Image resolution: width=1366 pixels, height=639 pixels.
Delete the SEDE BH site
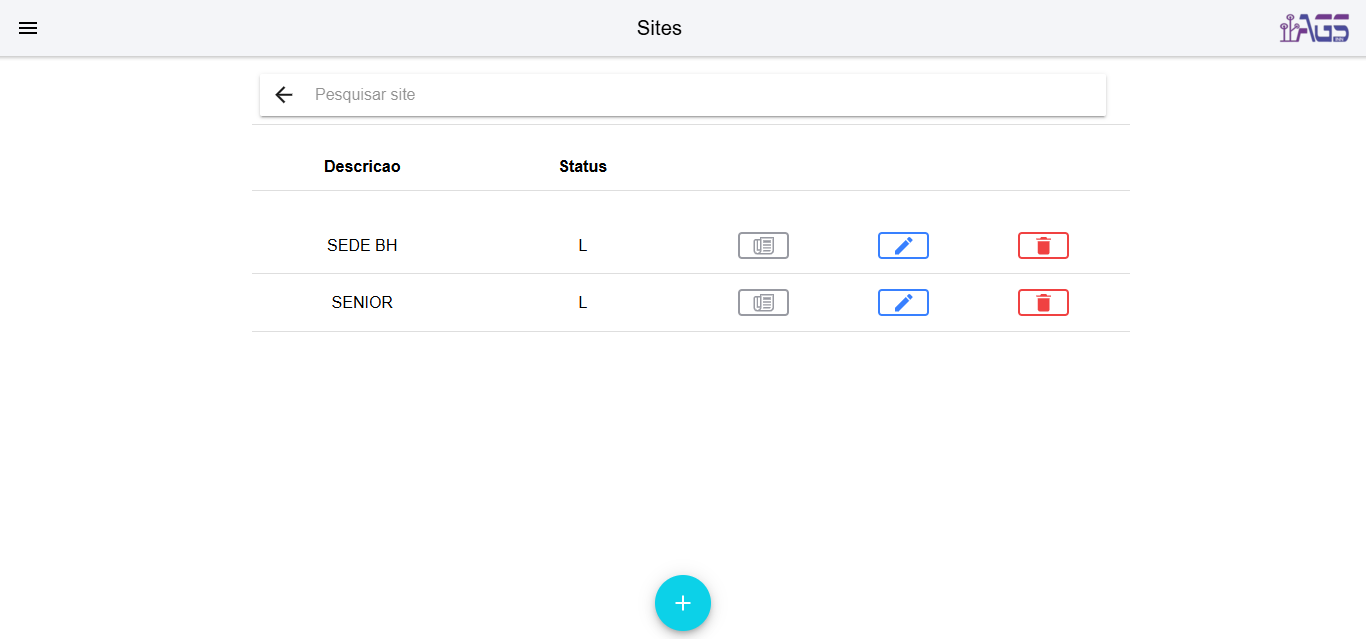(1043, 245)
